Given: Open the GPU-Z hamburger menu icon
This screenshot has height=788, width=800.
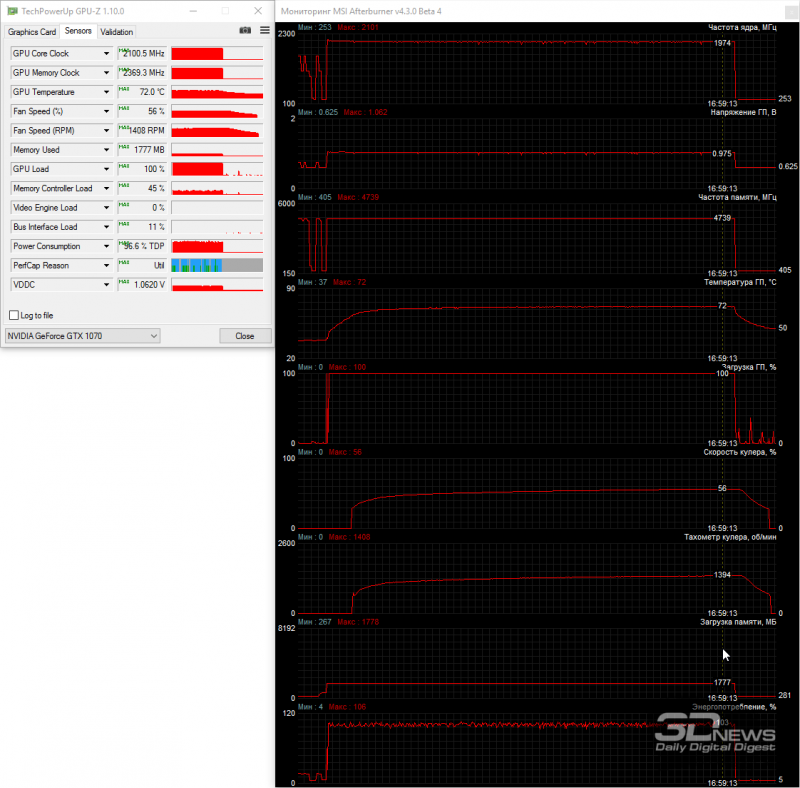Looking at the screenshot, I should pyautogui.click(x=265, y=31).
